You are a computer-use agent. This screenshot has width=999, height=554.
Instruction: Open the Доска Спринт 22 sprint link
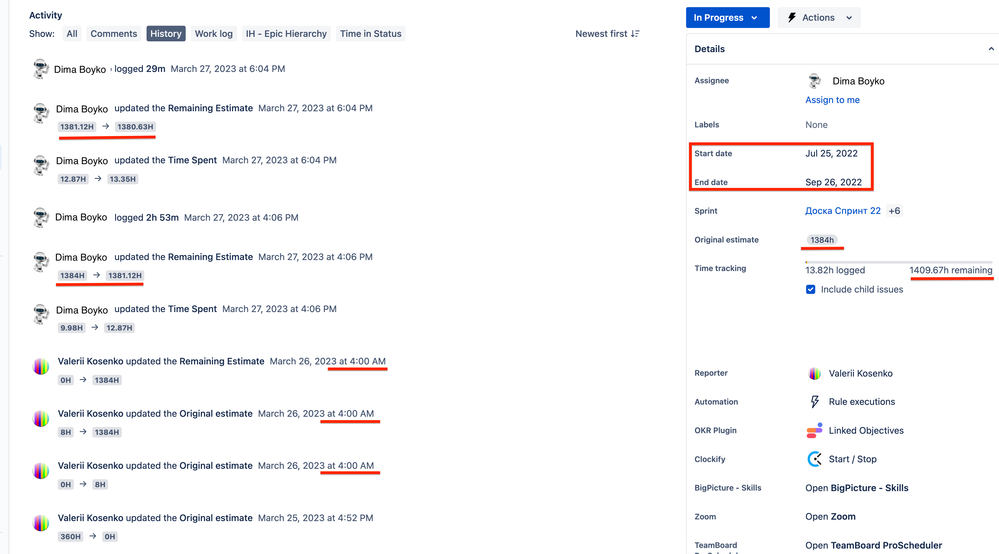pos(842,211)
